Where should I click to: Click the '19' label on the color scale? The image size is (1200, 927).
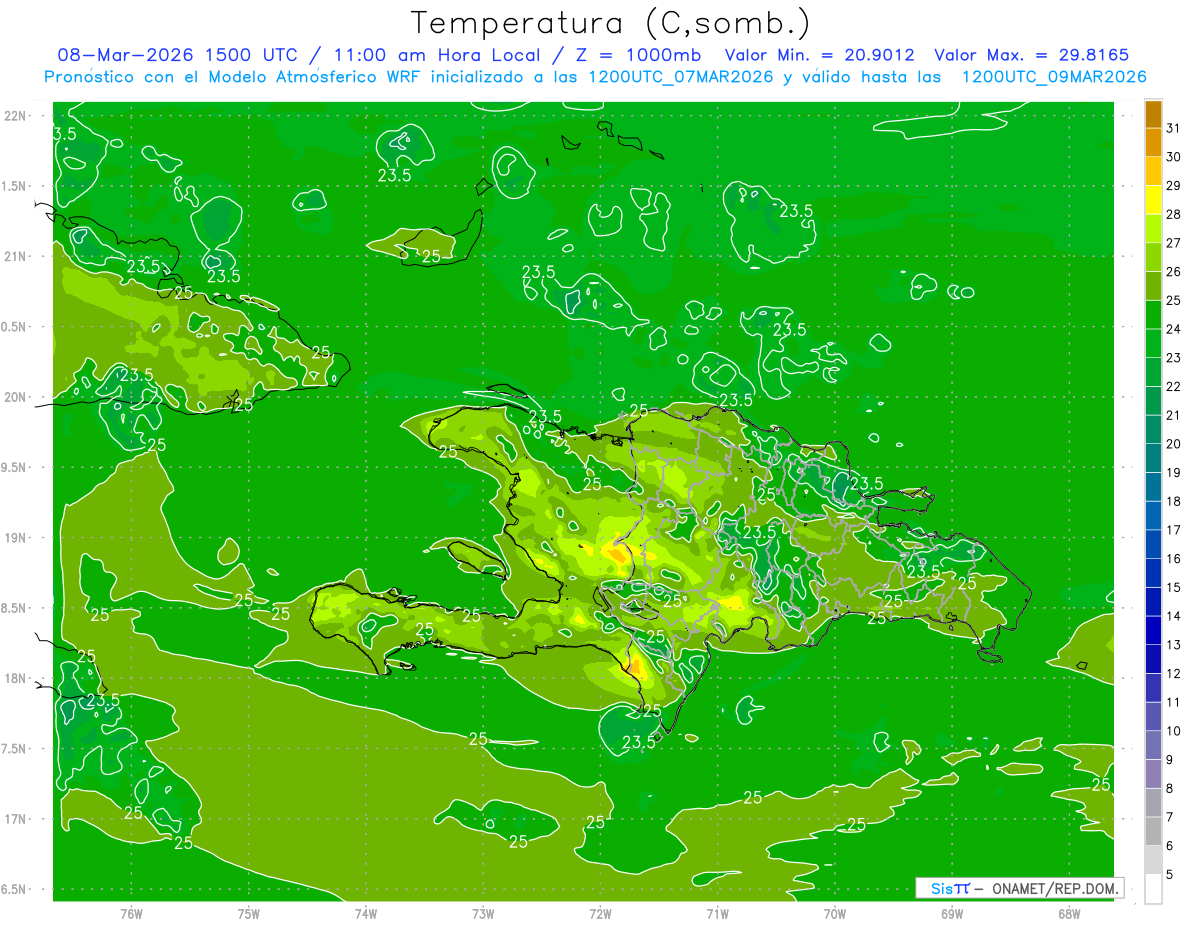pyautogui.click(x=1174, y=473)
